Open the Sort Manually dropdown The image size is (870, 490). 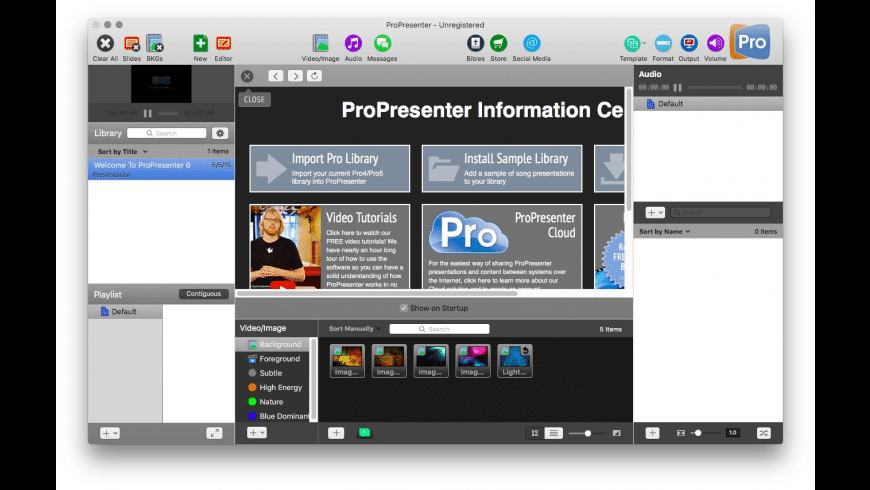click(355, 329)
